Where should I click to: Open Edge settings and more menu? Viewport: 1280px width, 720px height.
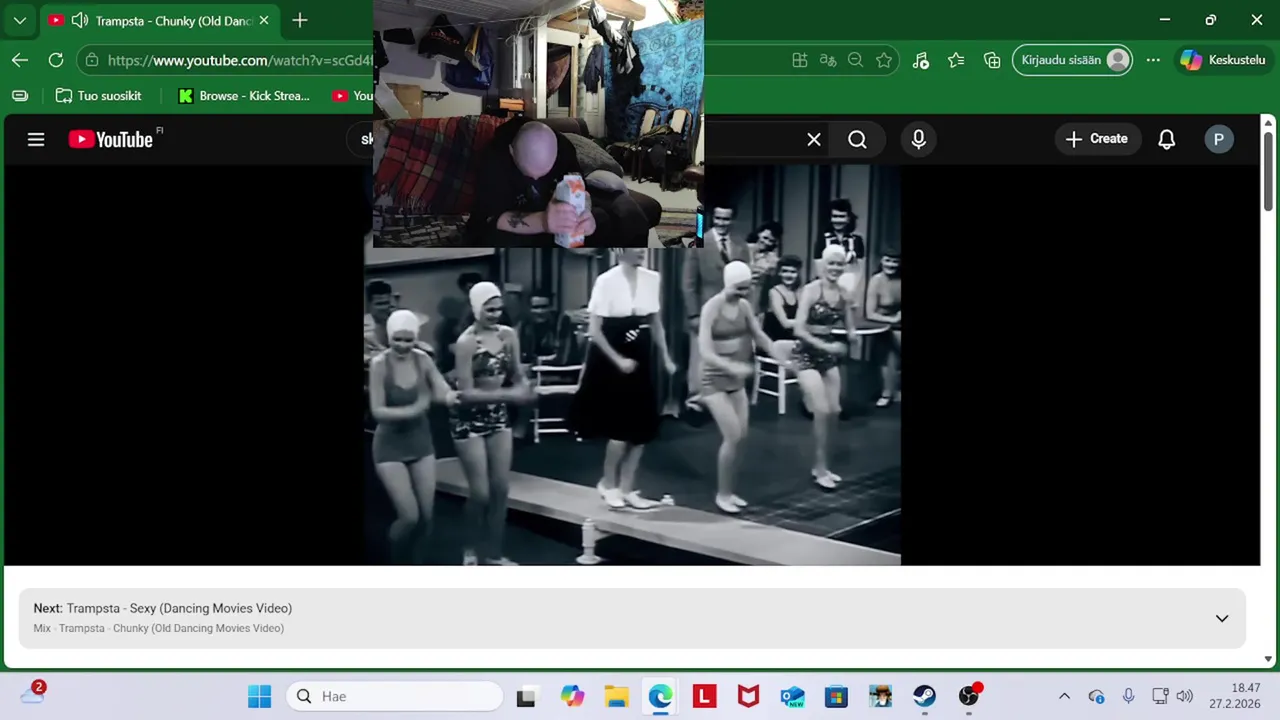1153,60
